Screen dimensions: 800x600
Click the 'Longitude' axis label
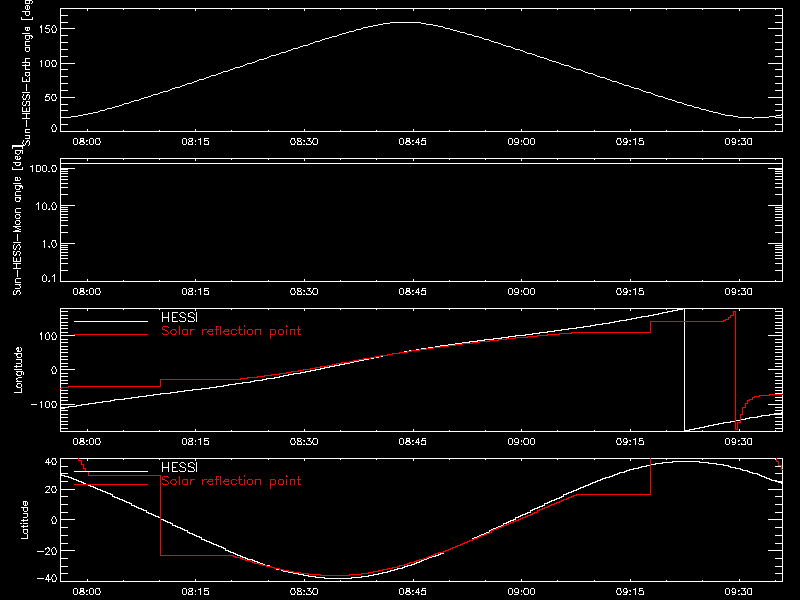18,370
